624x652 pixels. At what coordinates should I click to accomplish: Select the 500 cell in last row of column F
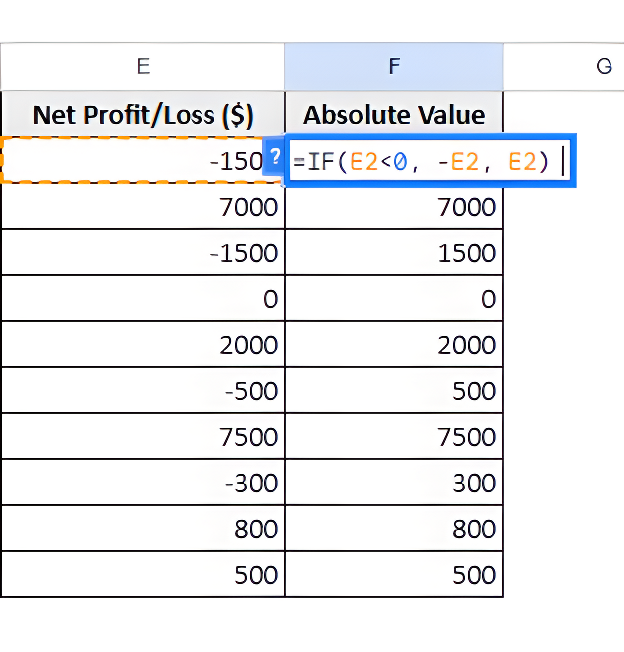(x=394, y=575)
